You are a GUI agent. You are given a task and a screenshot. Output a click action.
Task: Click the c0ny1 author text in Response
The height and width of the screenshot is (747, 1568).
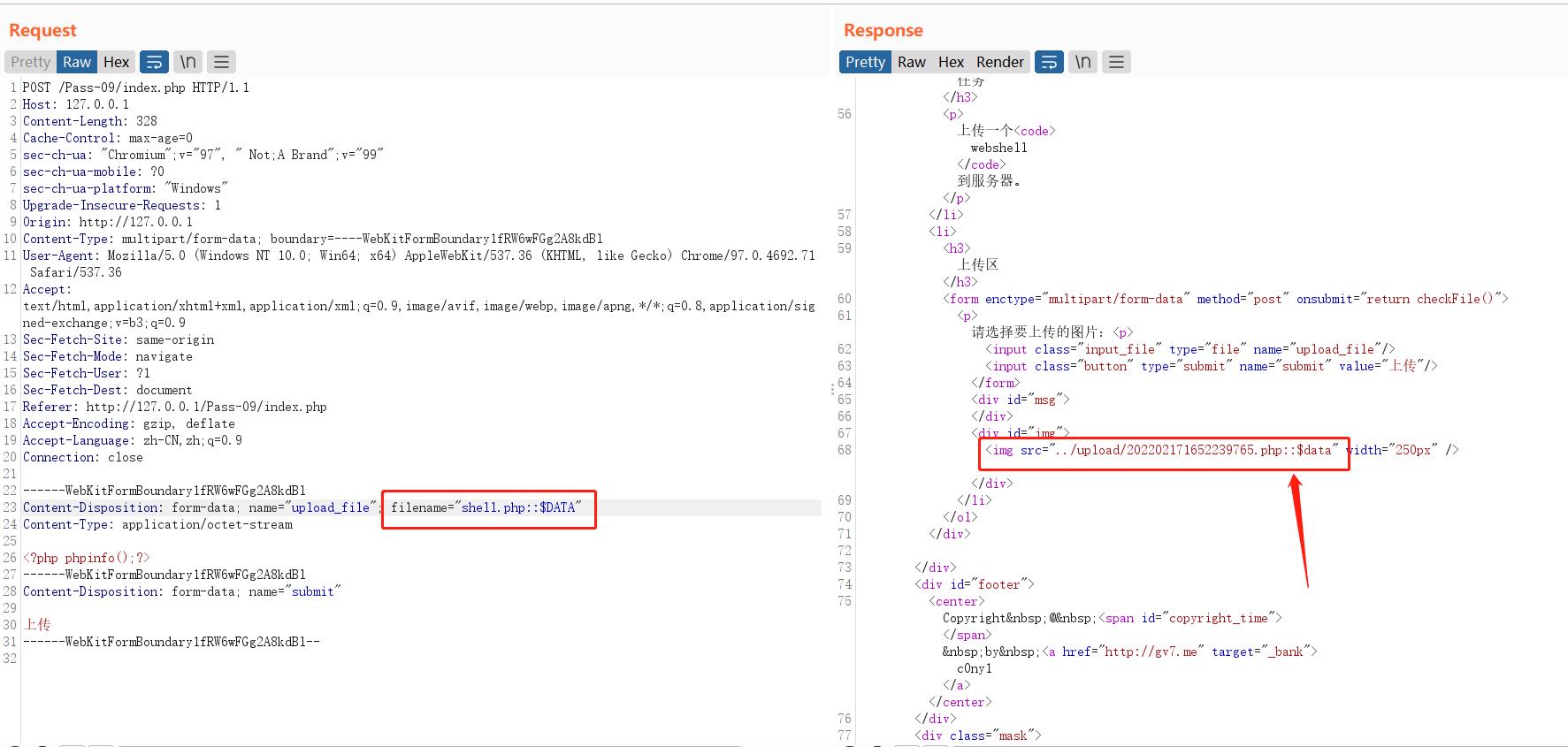[x=975, y=668]
